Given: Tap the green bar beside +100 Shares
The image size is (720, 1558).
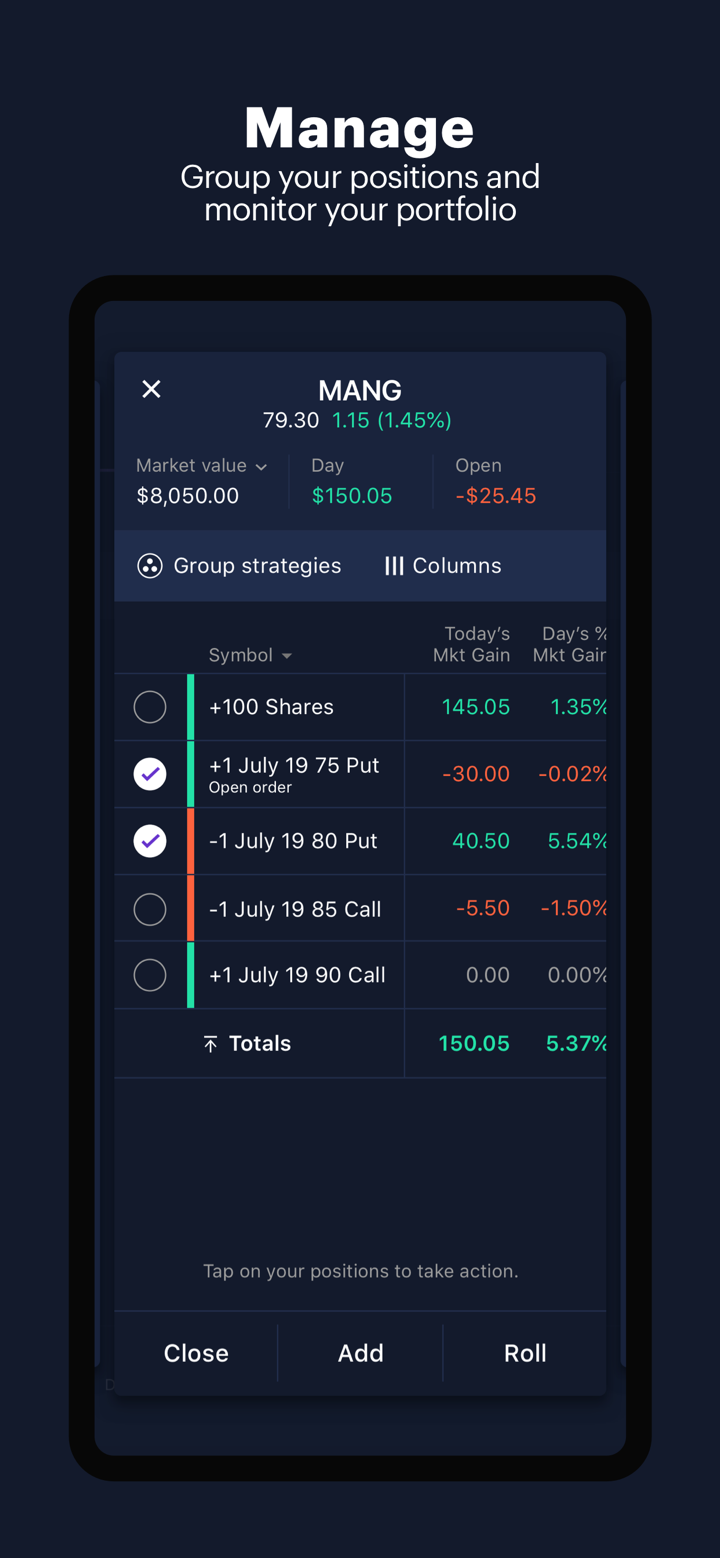Looking at the screenshot, I should coord(191,707).
